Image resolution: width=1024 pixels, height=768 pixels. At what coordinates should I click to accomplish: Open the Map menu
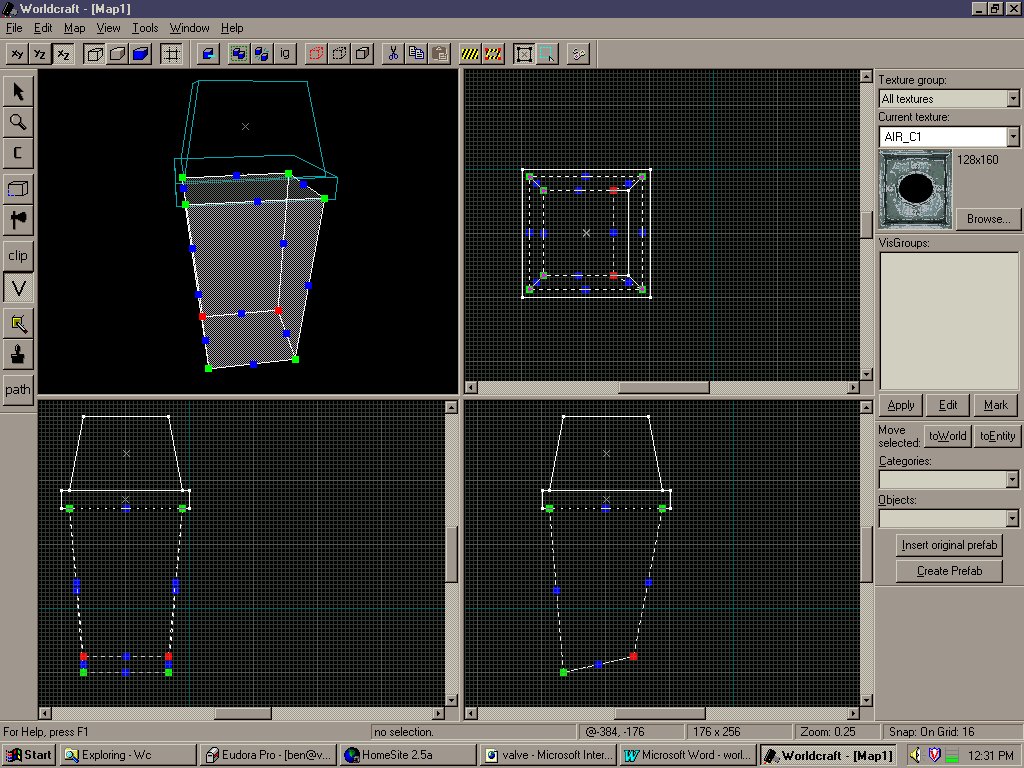pos(74,28)
